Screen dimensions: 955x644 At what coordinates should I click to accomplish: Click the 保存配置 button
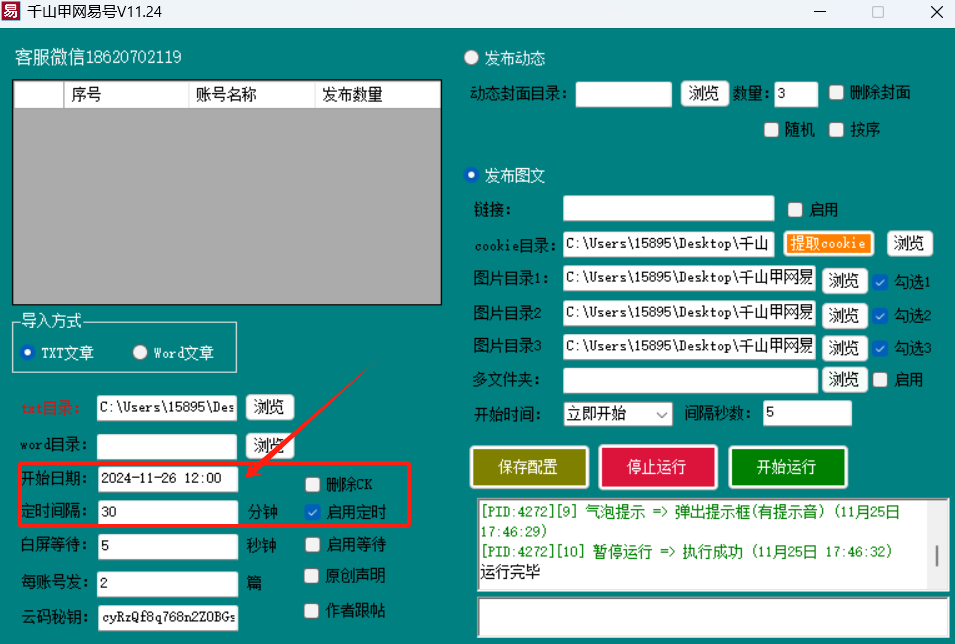point(529,467)
